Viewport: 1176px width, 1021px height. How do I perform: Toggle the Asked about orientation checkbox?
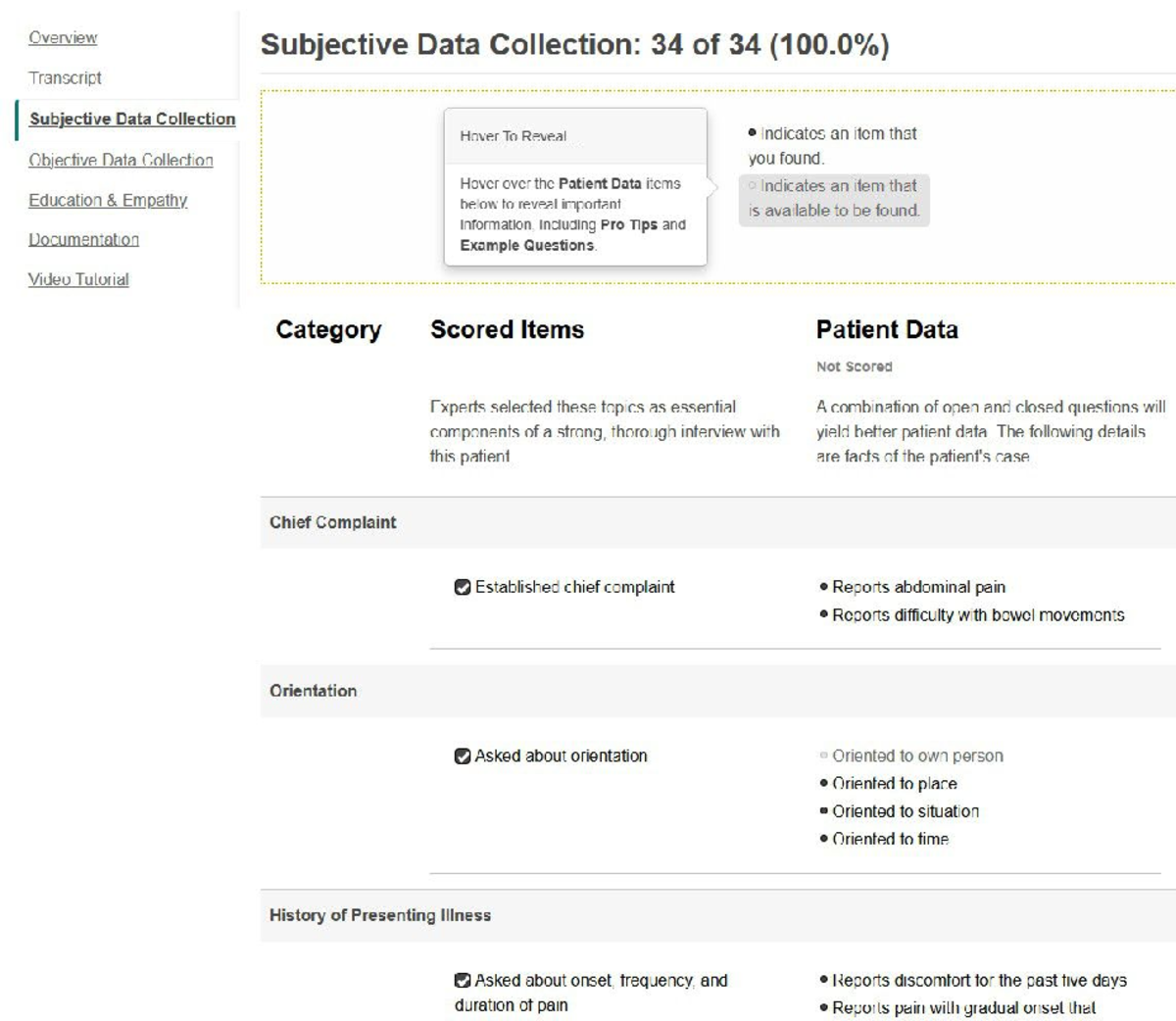click(463, 756)
